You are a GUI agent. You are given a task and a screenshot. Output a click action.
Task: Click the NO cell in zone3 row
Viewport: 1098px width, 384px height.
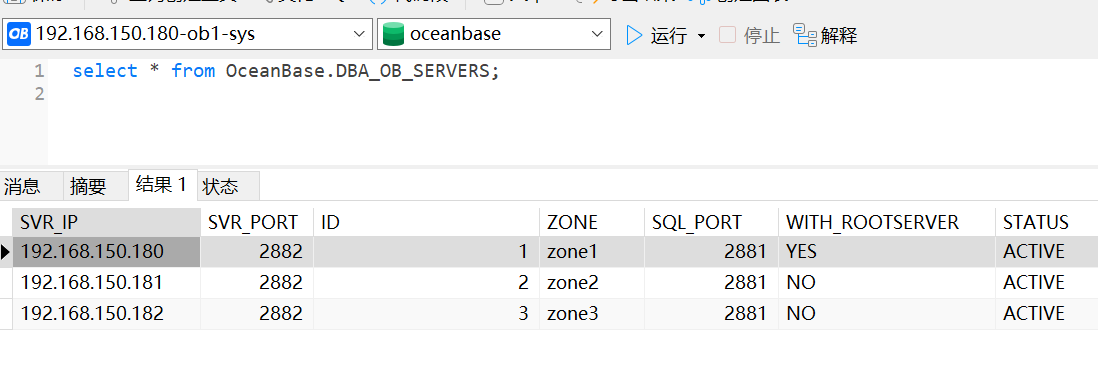click(887, 313)
